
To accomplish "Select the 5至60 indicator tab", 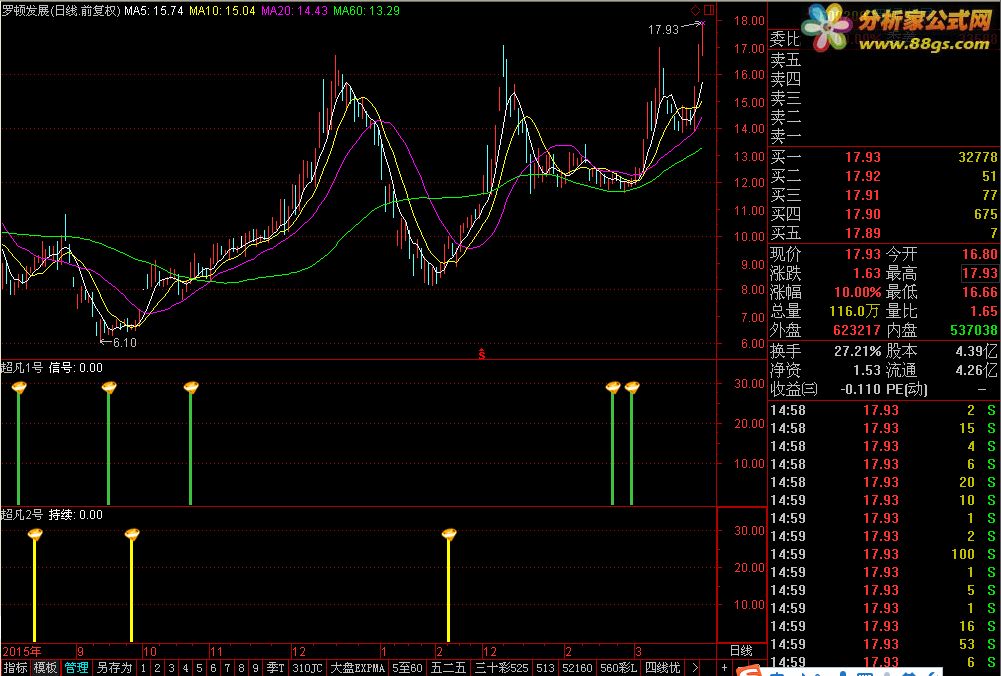I will 407,668.
